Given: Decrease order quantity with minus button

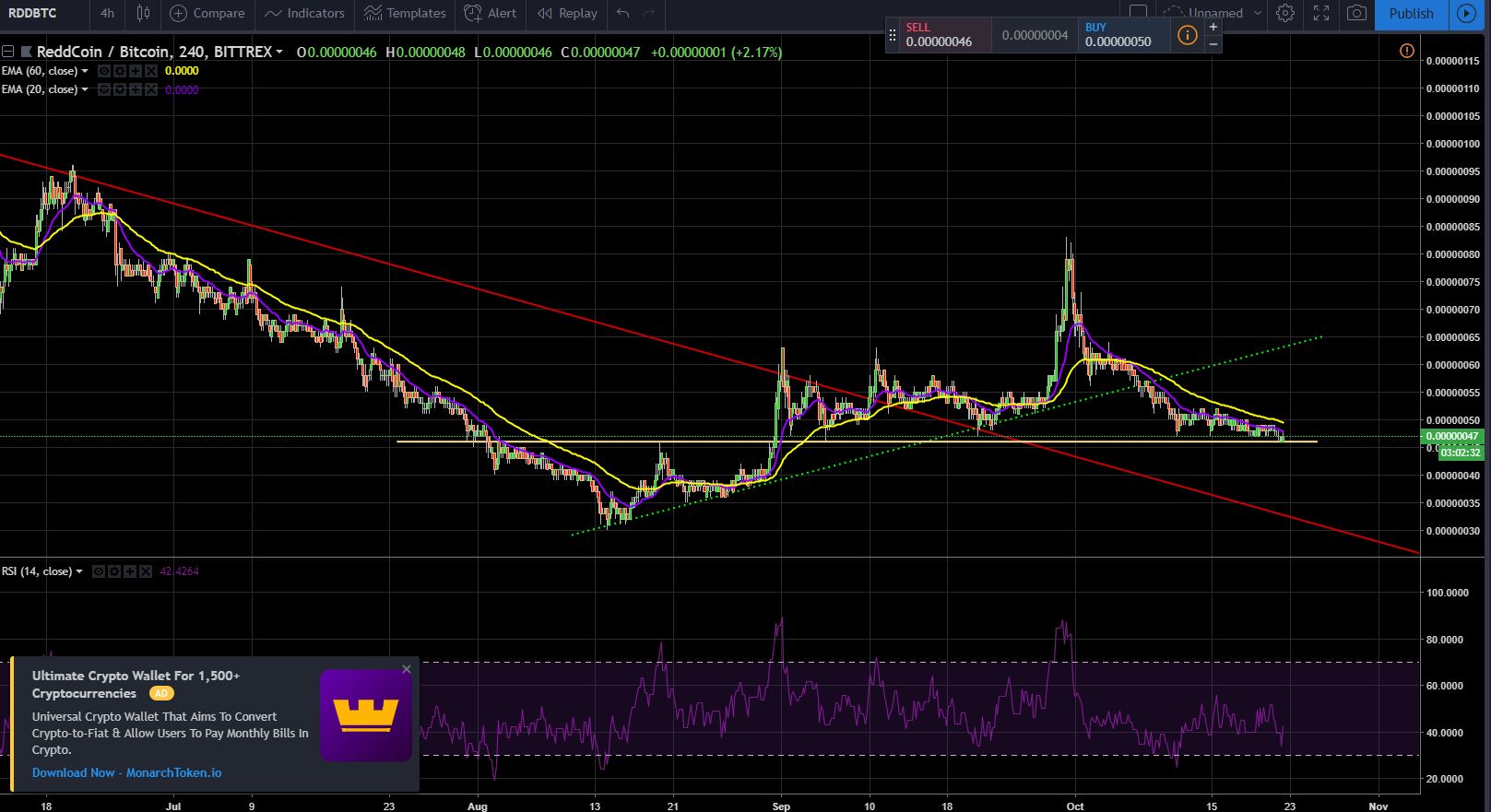Looking at the screenshot, I should tap(1213, 43).
